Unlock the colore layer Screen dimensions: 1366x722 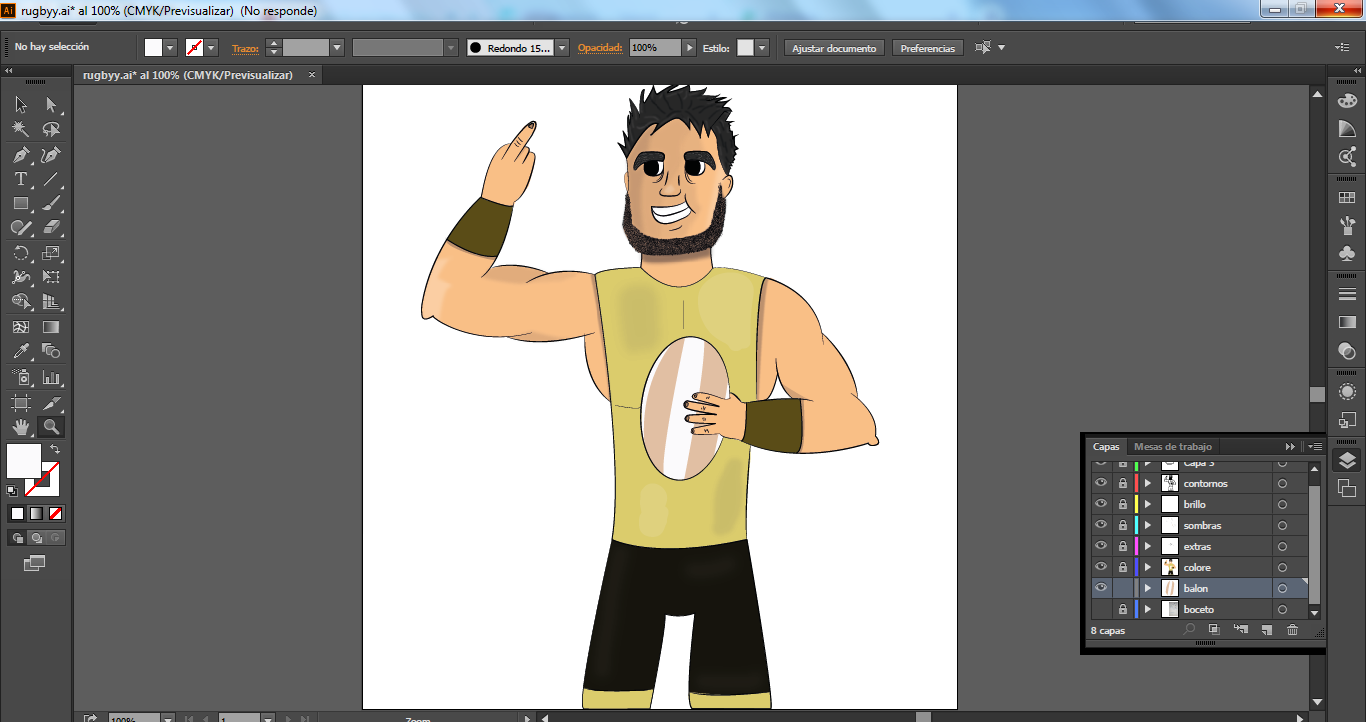point(1122,567)
